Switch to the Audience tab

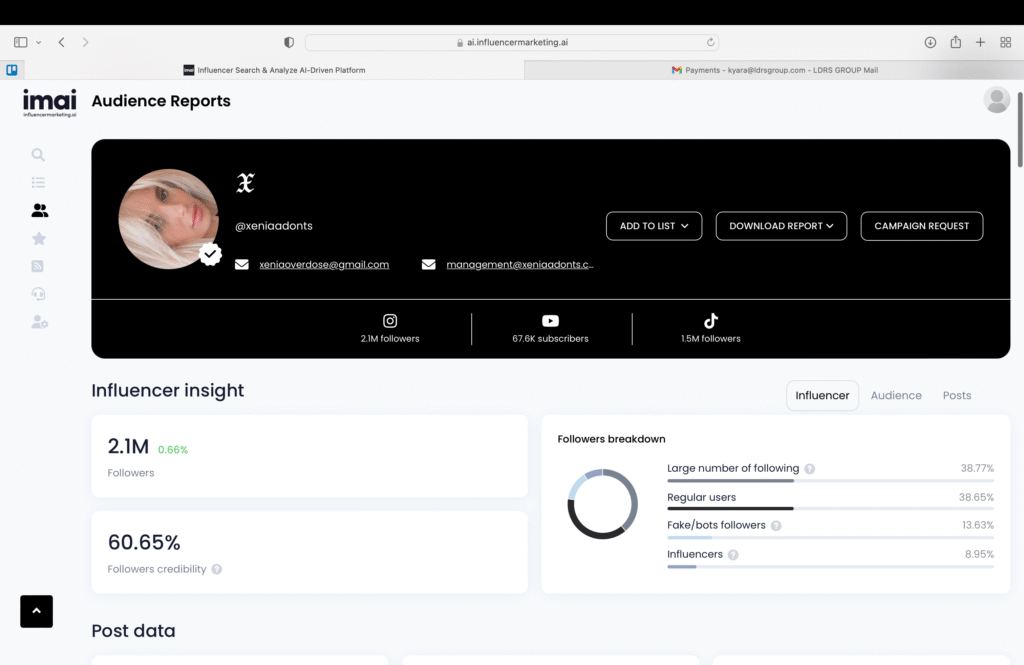tap(896, 395)
